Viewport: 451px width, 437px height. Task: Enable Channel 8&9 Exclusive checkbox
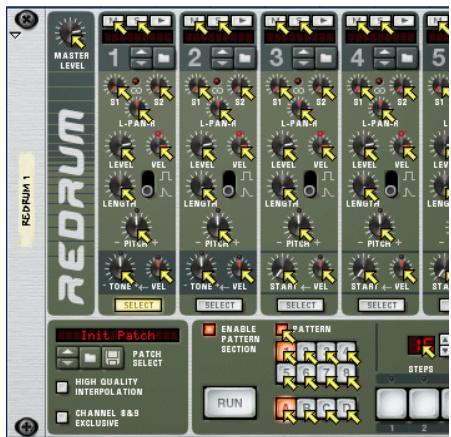62,417
